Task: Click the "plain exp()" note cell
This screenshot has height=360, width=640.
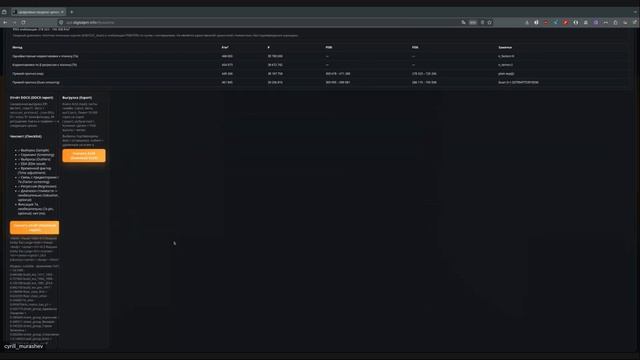Action: pyautogui.click(x=506, y=74)
